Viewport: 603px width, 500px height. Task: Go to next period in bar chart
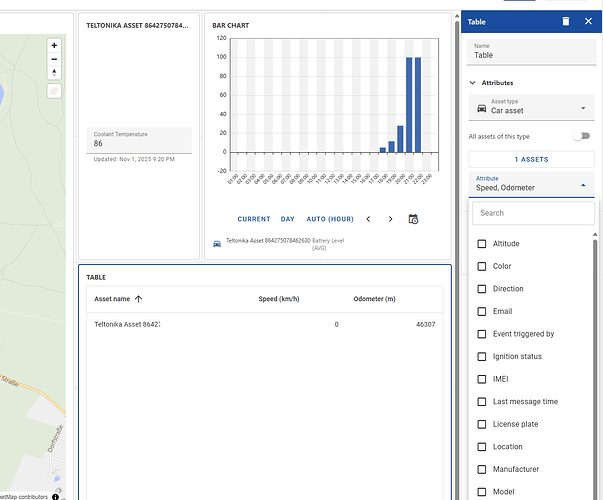coord(390,218)
